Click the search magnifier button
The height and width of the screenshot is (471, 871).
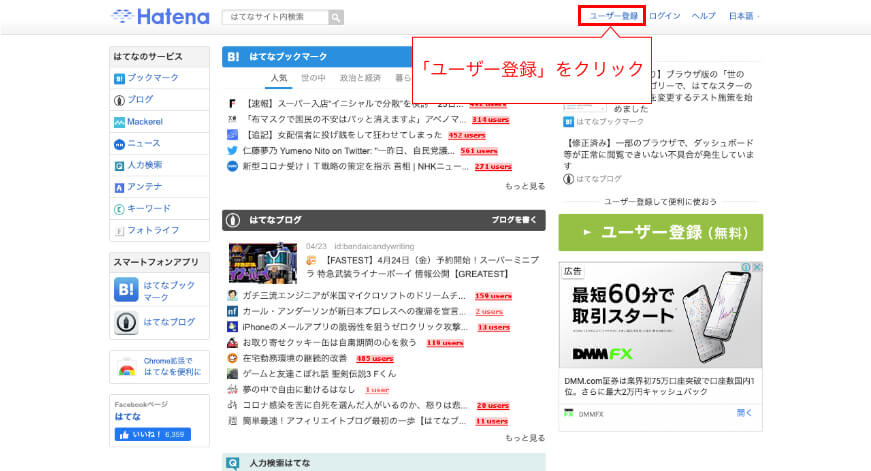(x=336, y=17)
